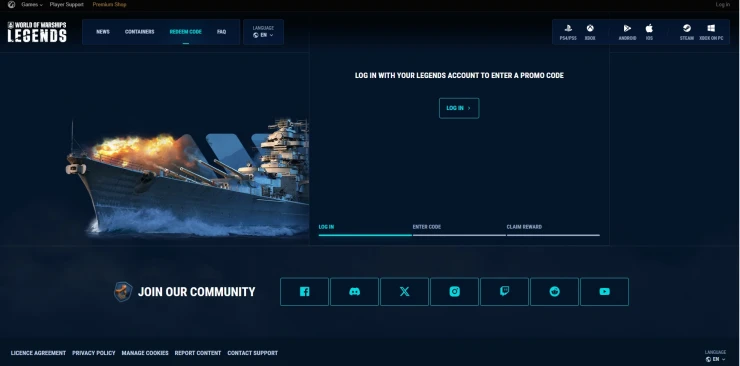Viewport: 740px width, 366px height.
Task: Open the Facebook community link
Action: pyautogui.click(x=304, y=291)
